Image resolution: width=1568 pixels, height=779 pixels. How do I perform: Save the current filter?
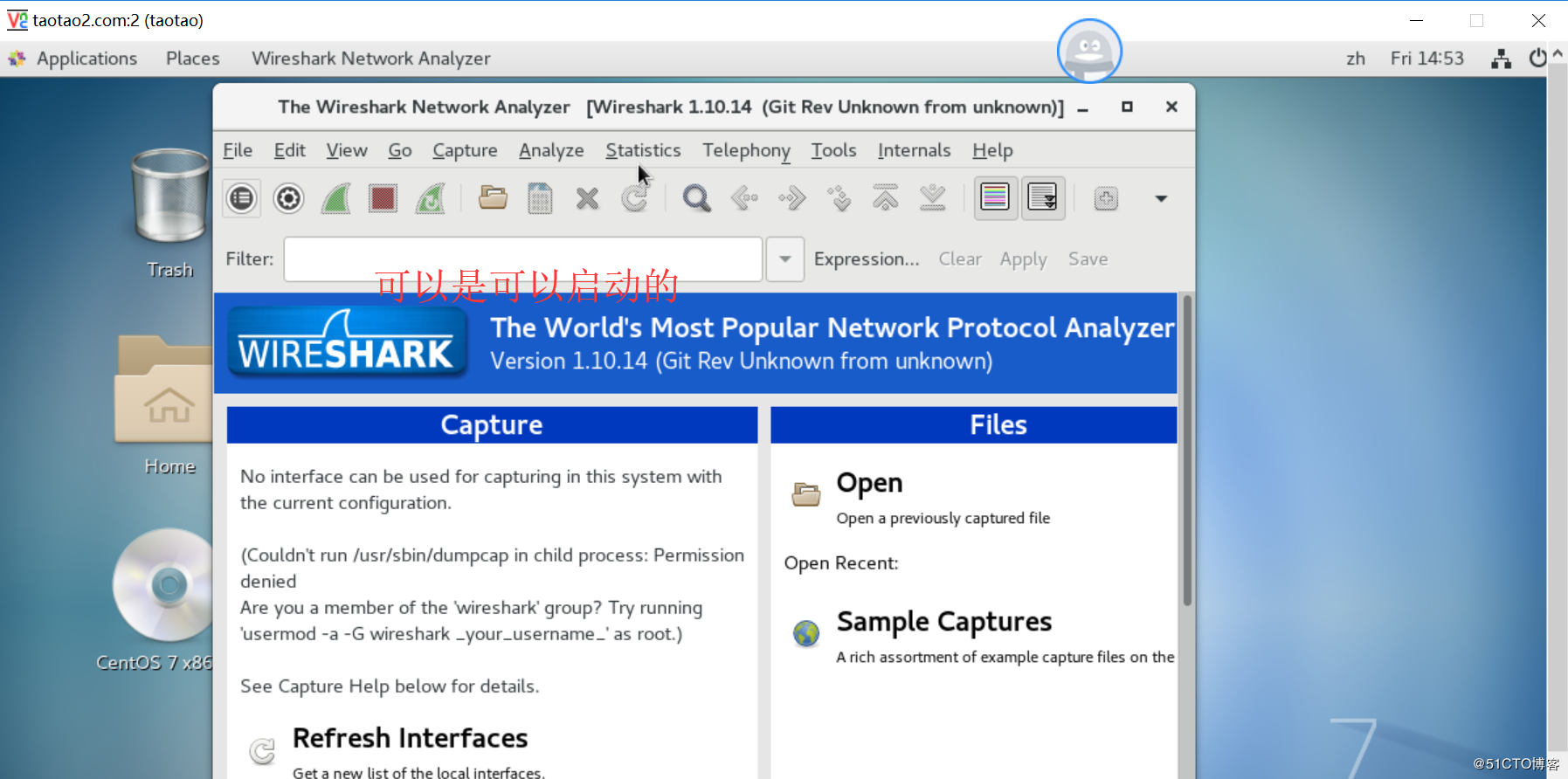point(1088,259)
